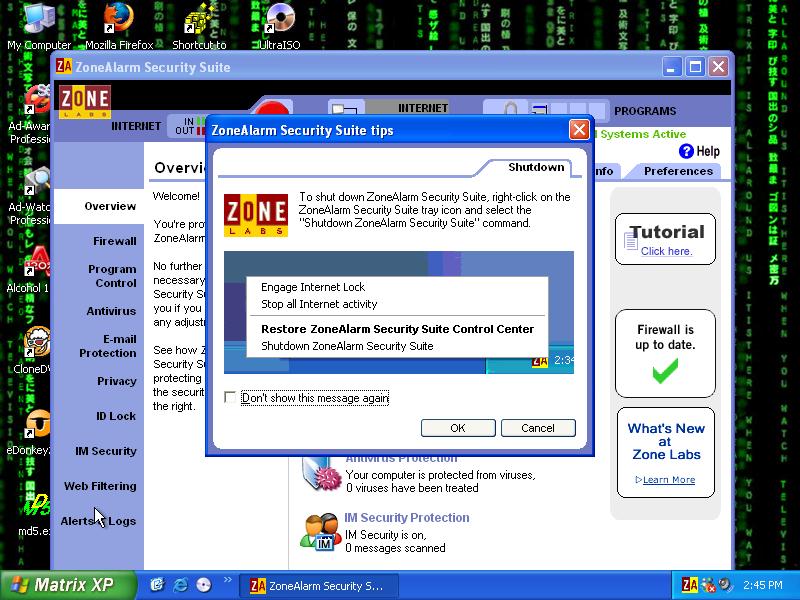
Task: Expand the quick launch overflow chevron
Action: (x=228, y=580)
